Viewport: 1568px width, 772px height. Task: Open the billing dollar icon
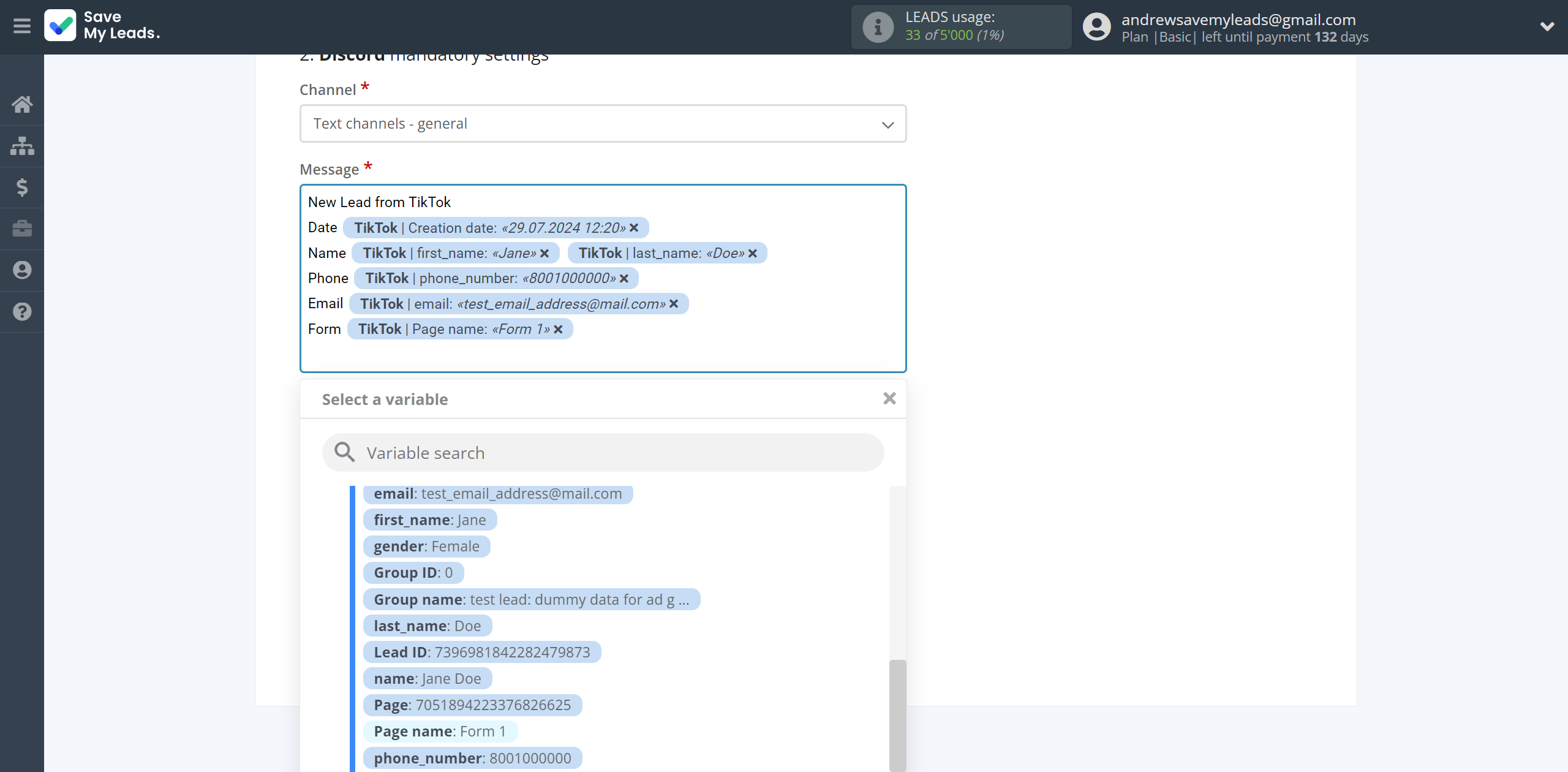tap(22, 187)
